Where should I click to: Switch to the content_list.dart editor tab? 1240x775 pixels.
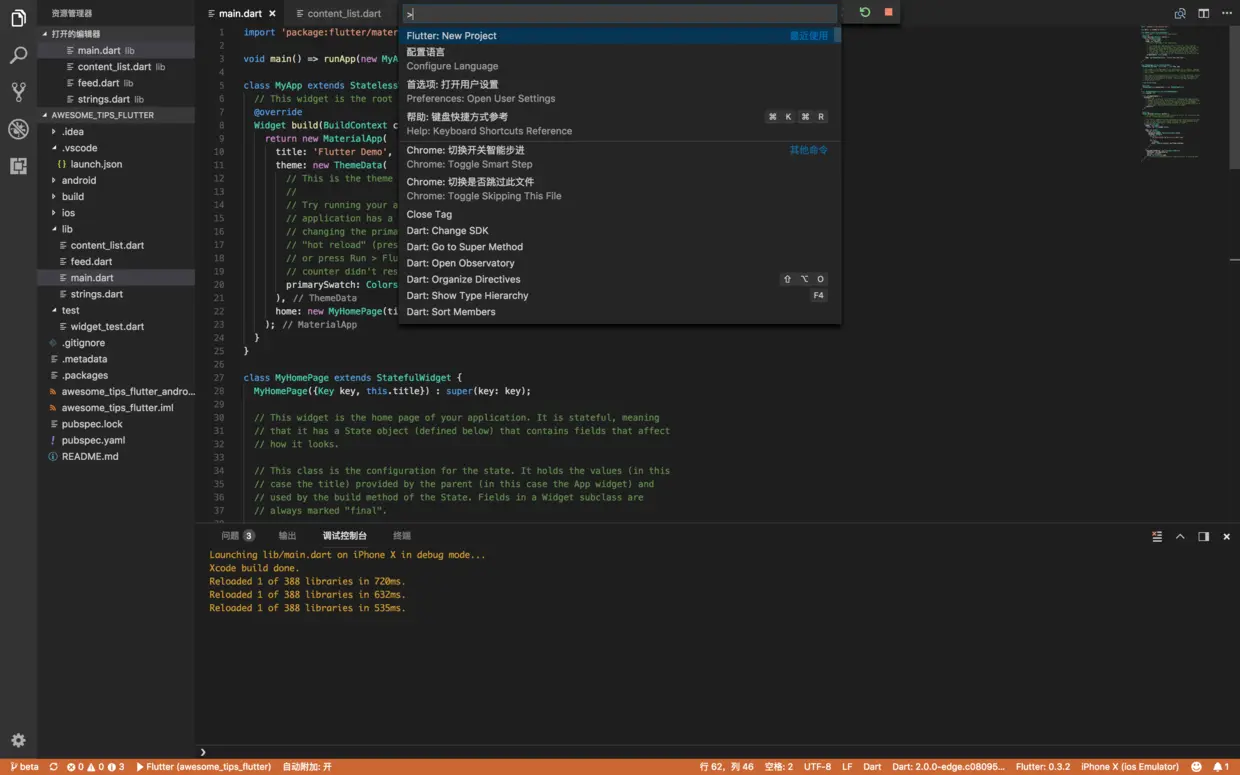[x=344, y=14]
